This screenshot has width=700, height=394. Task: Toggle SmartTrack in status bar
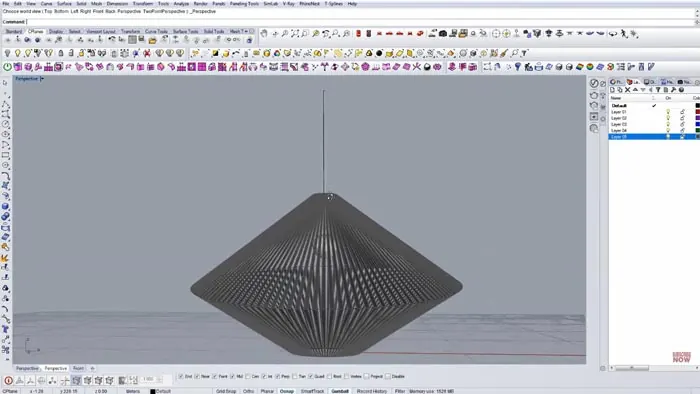coord(312,391)
